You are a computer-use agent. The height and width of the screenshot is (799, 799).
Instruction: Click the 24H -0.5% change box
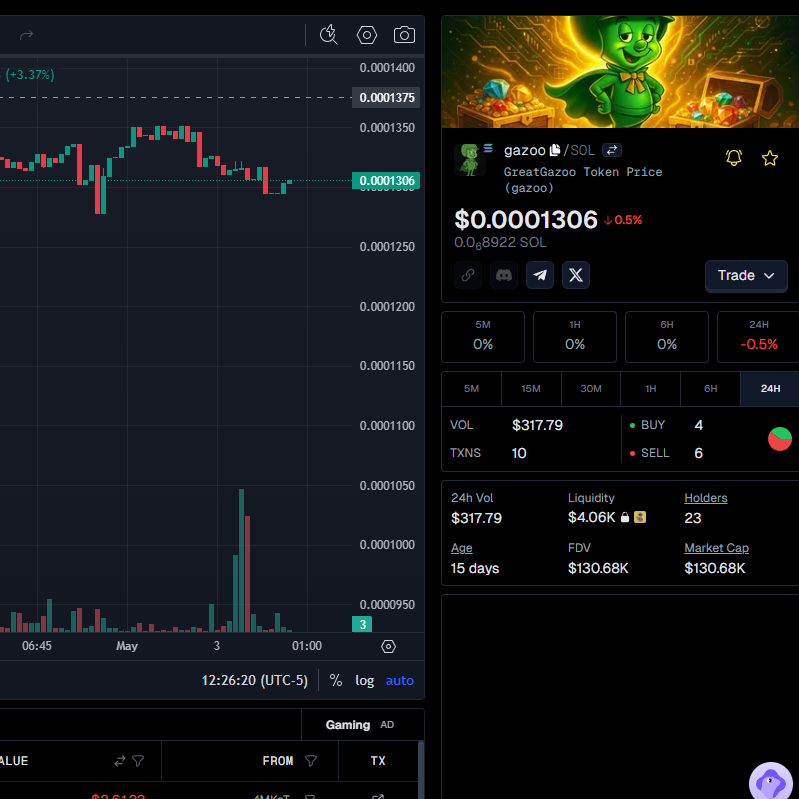tap(758, 337)
